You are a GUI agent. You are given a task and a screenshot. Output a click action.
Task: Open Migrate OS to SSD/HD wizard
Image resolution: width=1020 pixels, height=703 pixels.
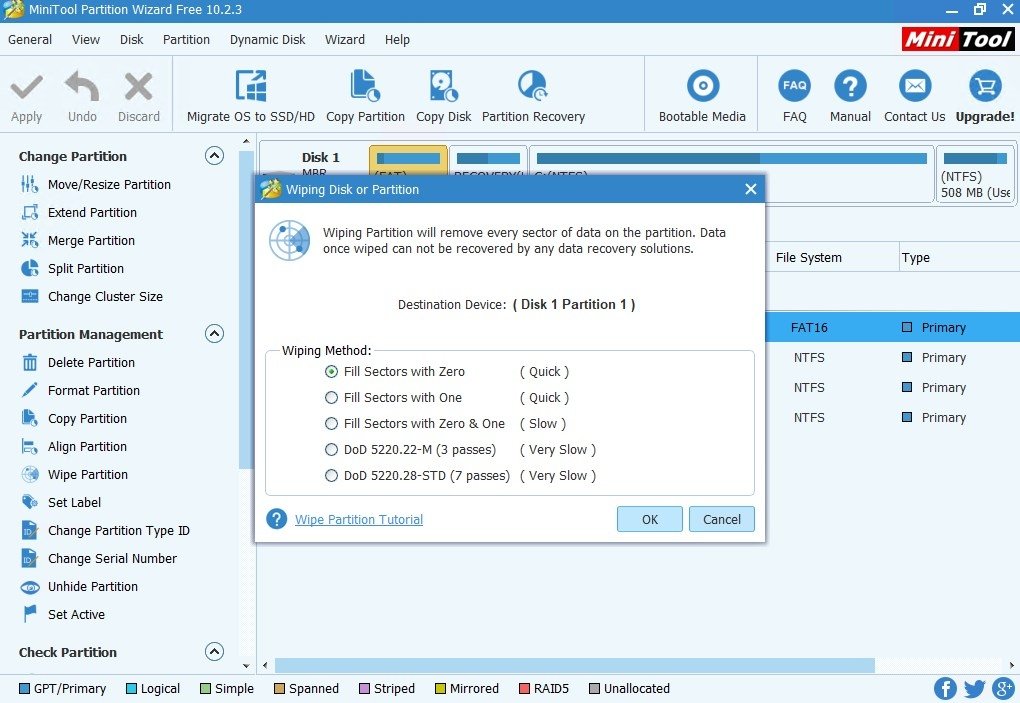tap(250, 96)
